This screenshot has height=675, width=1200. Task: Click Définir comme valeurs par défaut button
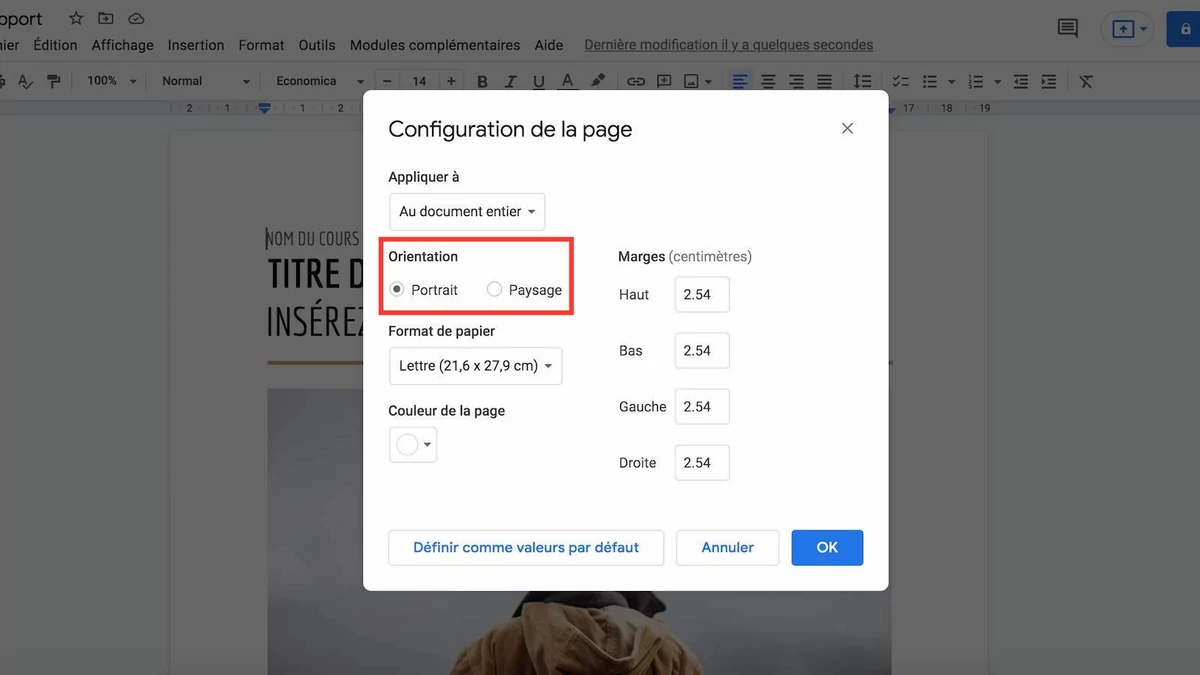coord(526,548)
